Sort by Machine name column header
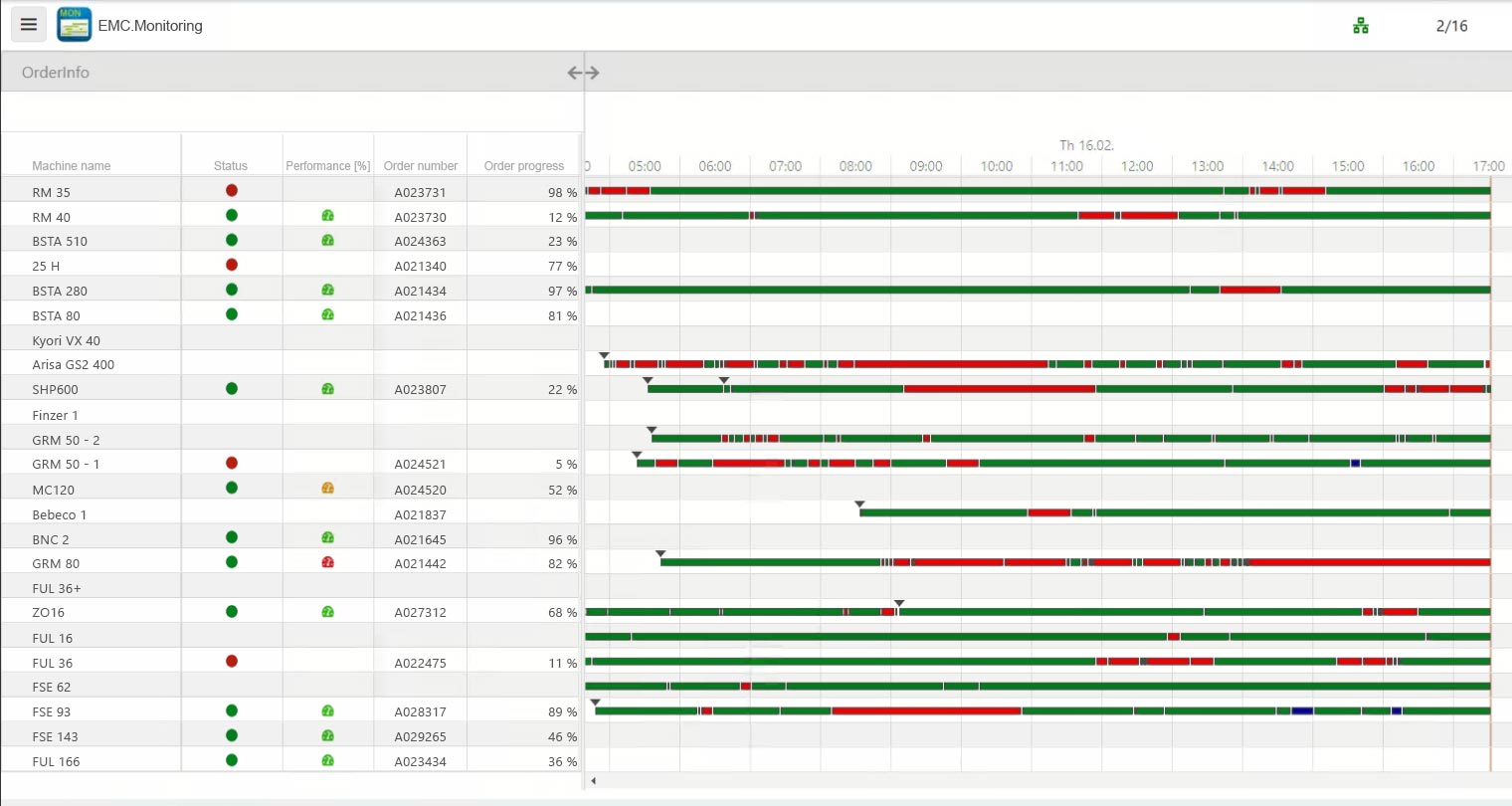This screenshot has width=1512, height=806. 72,166
